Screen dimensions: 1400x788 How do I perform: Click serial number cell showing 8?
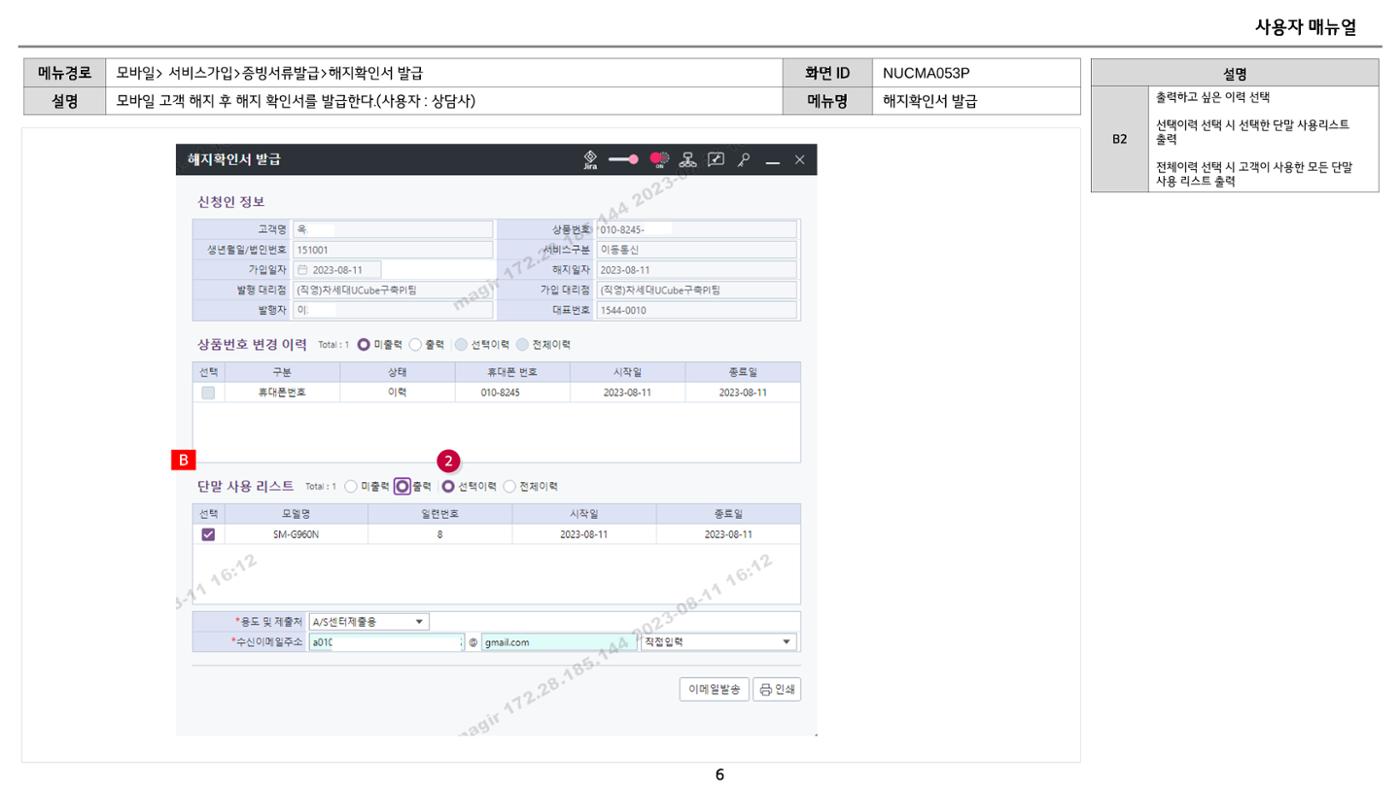pyautogui.click(x=440, y=534)
